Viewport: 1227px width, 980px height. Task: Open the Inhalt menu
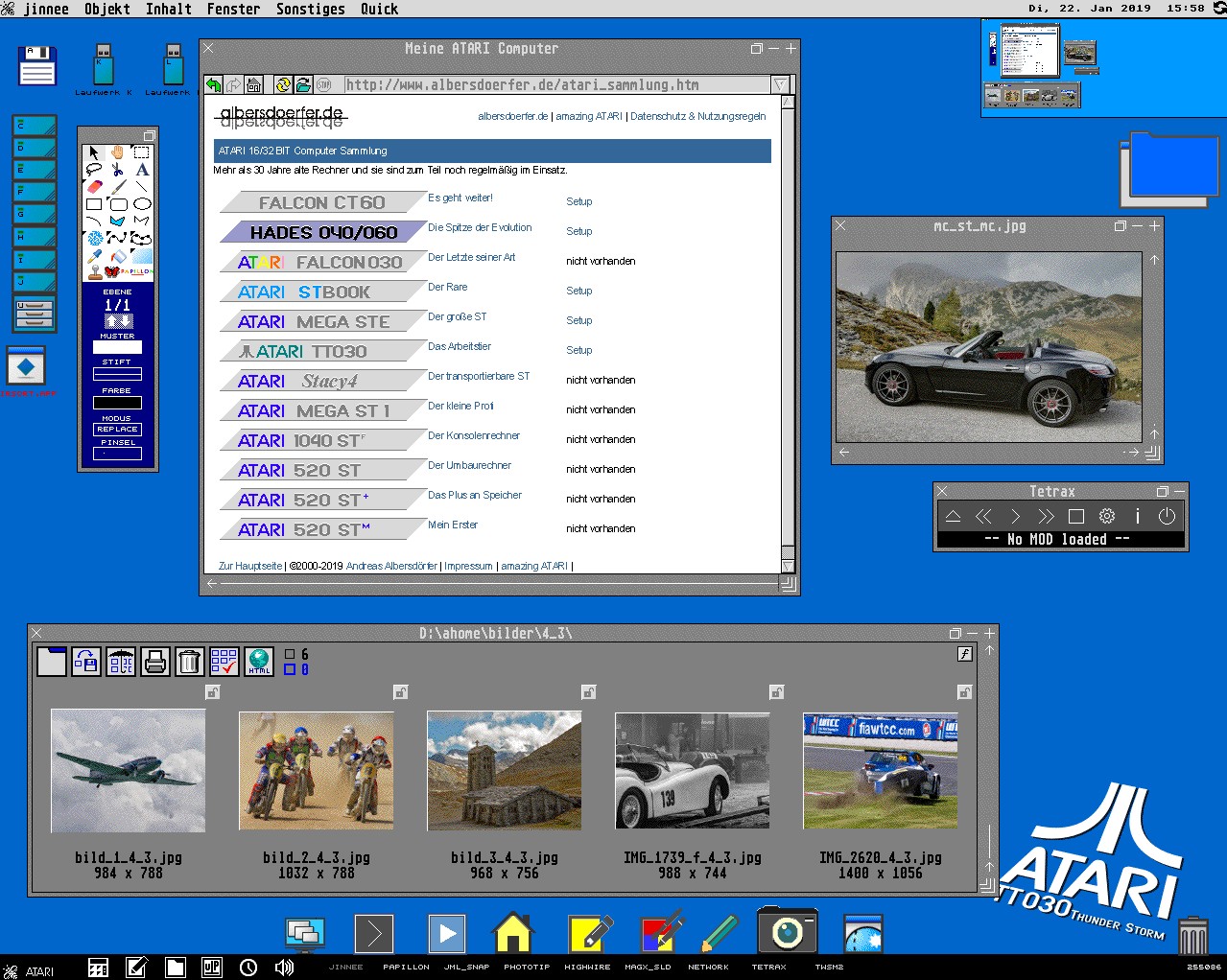[x=169, y=9]
